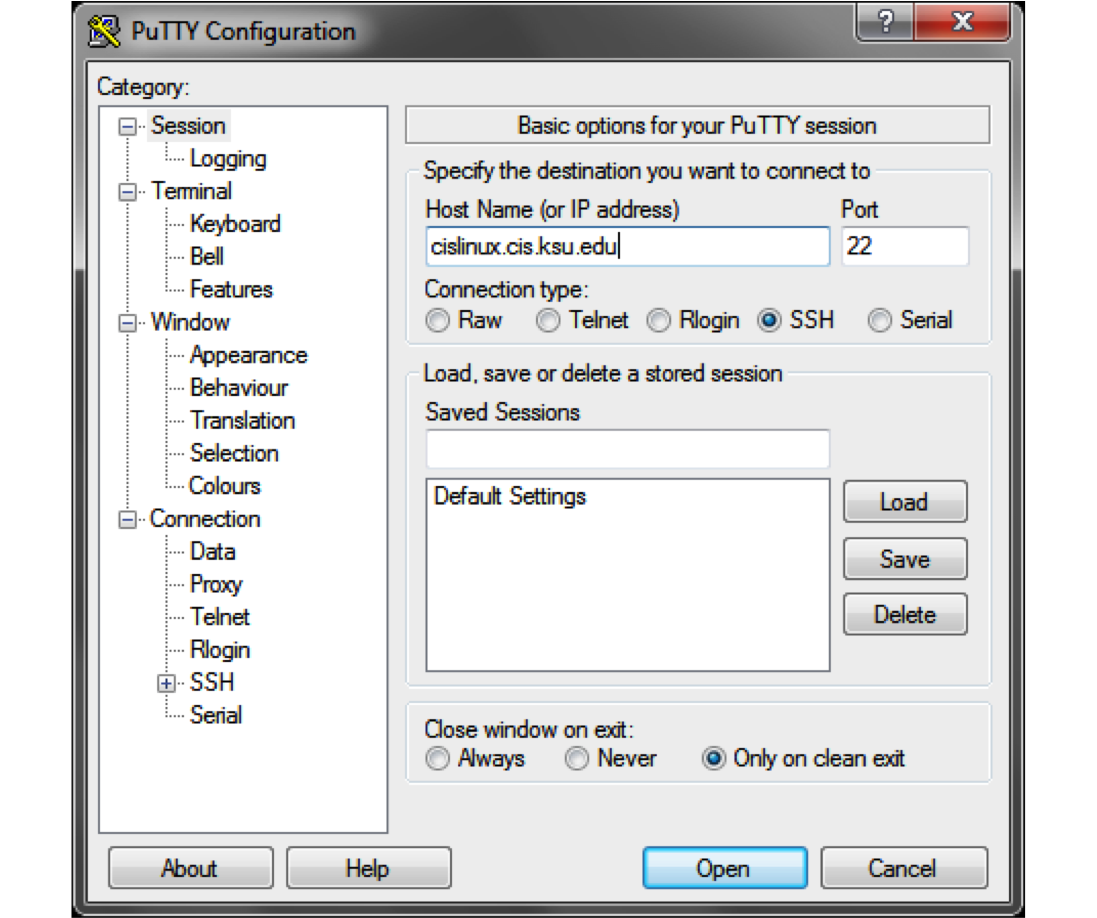Viewport: 1097px width, 918px height.
Task: Collapse the Connection category node
Action: coord(127,520)
